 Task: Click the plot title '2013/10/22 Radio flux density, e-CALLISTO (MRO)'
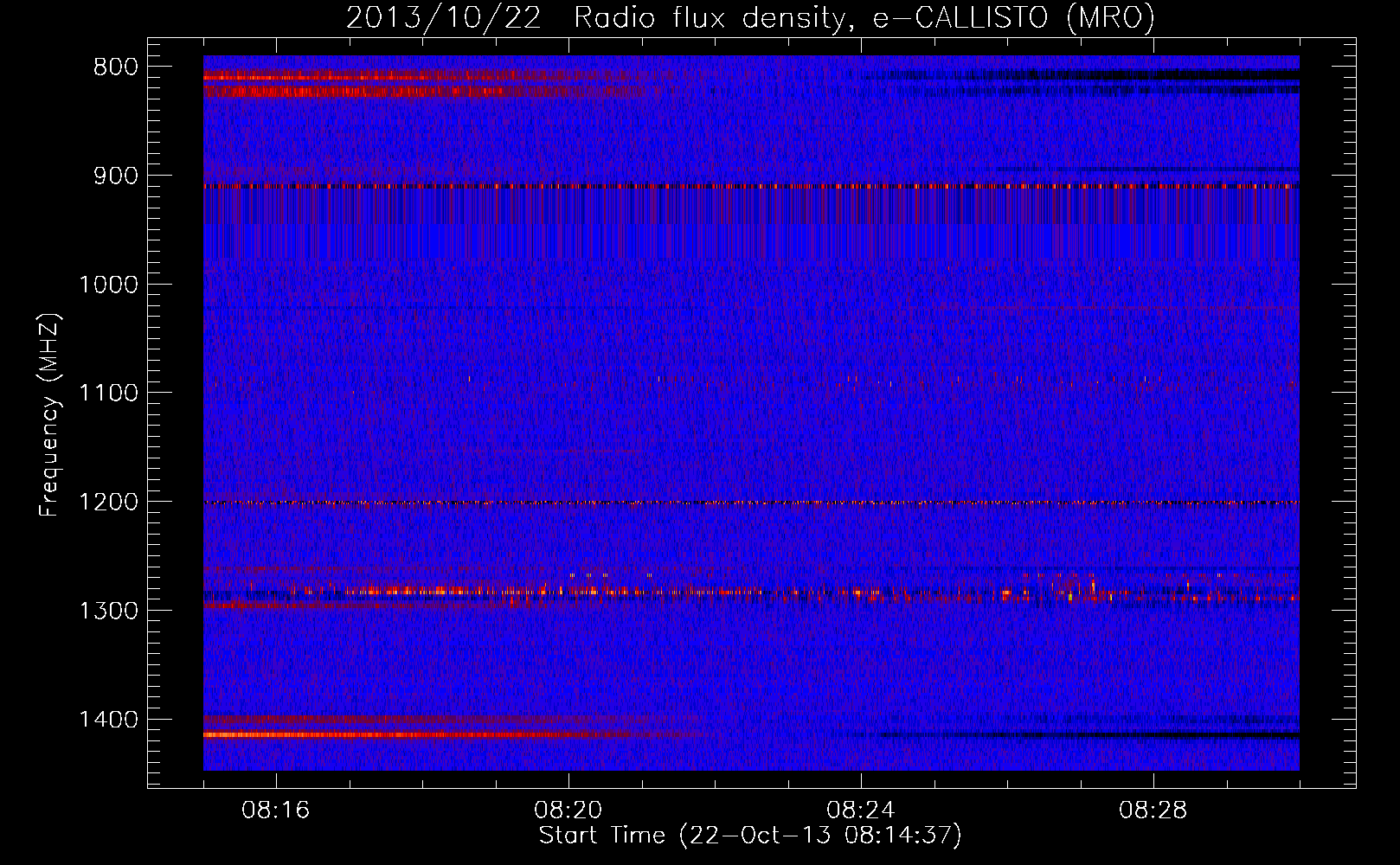coord(750,18)
